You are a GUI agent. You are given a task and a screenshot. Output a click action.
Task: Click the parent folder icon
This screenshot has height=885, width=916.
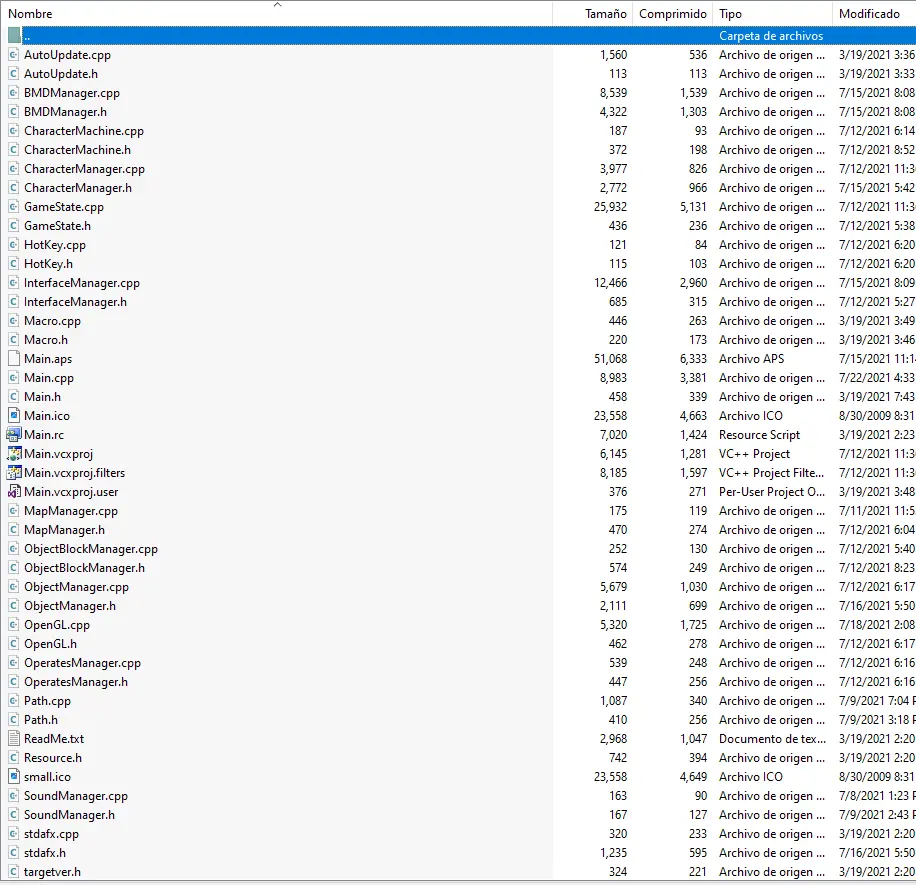tap(14, 36)
